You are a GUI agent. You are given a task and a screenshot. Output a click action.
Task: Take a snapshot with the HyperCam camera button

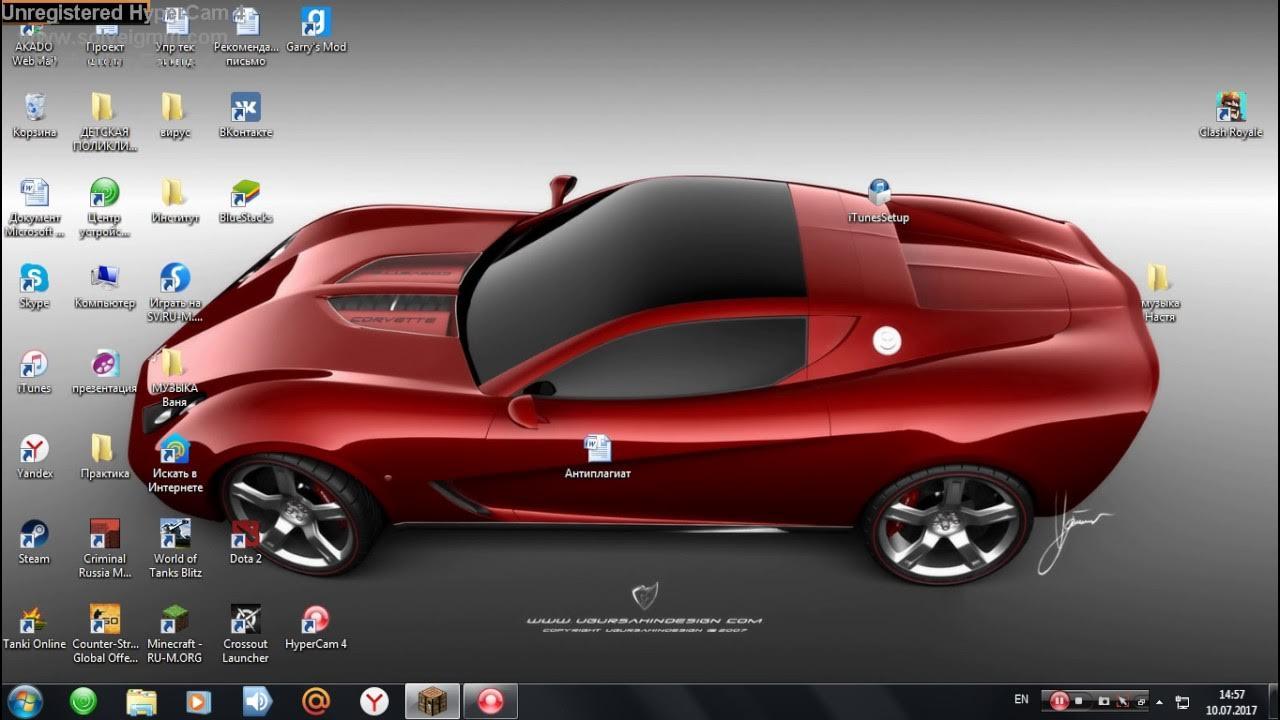pos(1103,701)
